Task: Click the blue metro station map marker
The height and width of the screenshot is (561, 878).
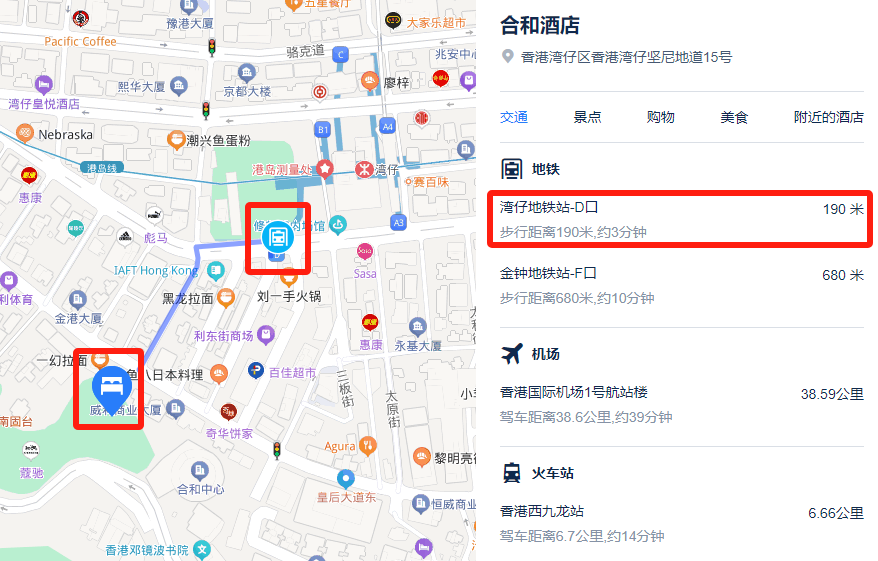Action: pos(278,237)
